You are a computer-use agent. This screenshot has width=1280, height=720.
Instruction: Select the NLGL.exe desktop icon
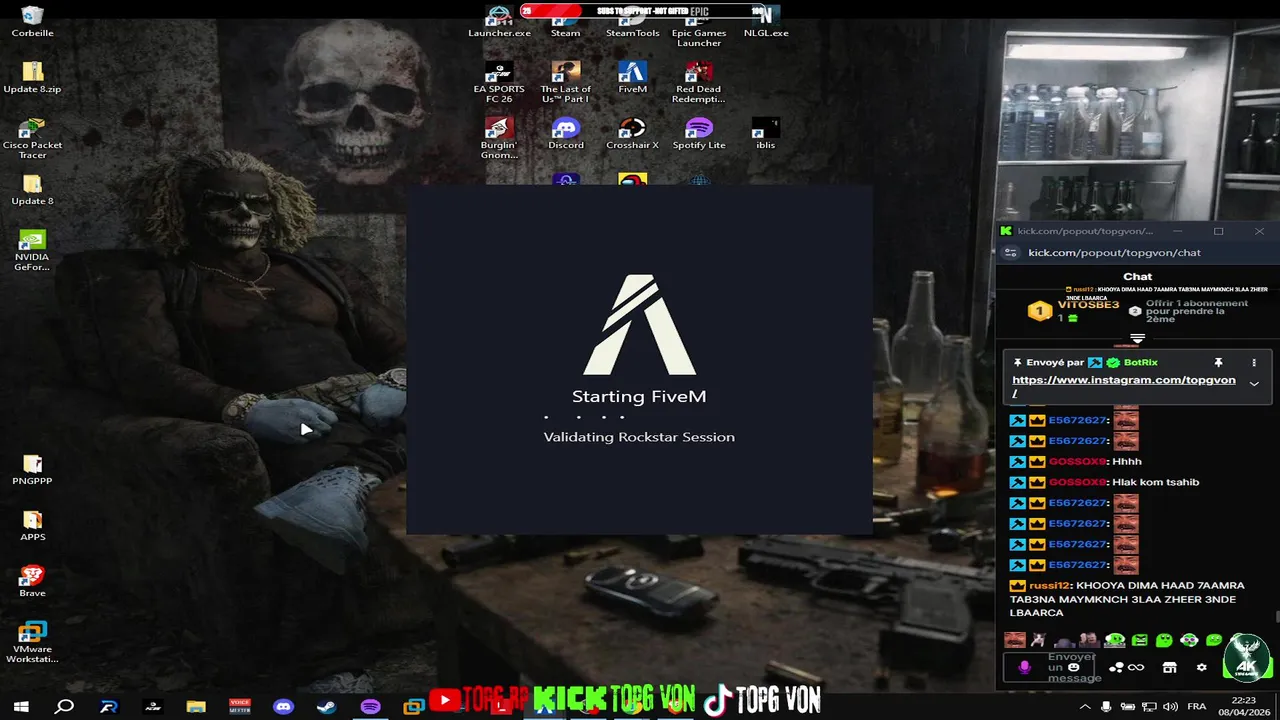766,21
